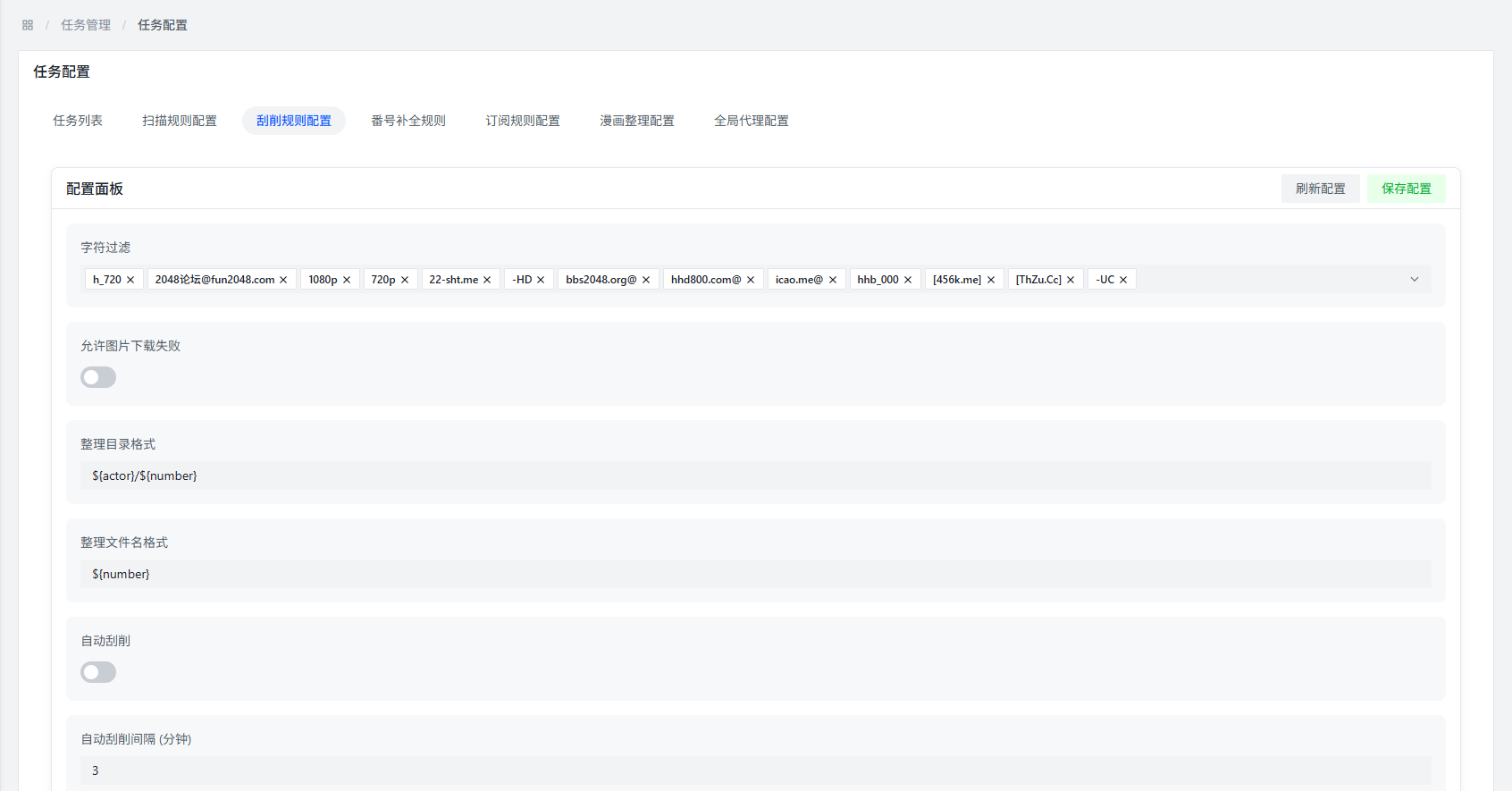The height and width of the screenshot is (791, 1512).
Task: Remove the 22-sht.me filter tag
Action: [x=487, y=280]
